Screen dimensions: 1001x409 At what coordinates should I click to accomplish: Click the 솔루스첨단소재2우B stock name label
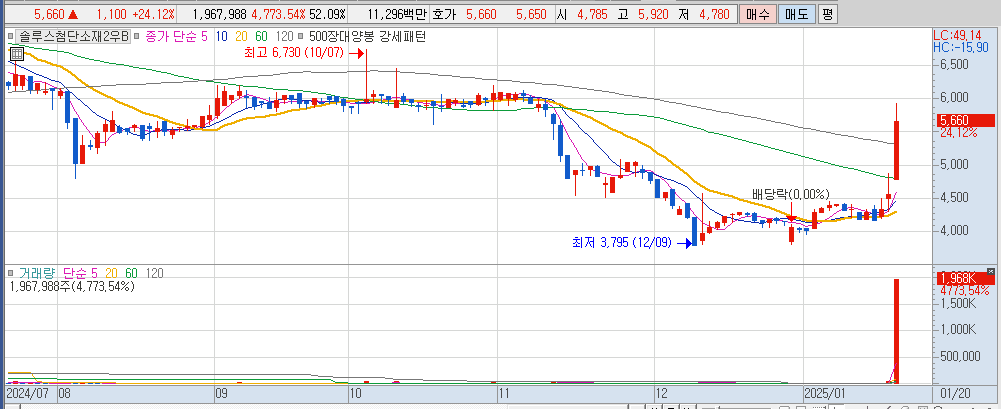point(73,37)
